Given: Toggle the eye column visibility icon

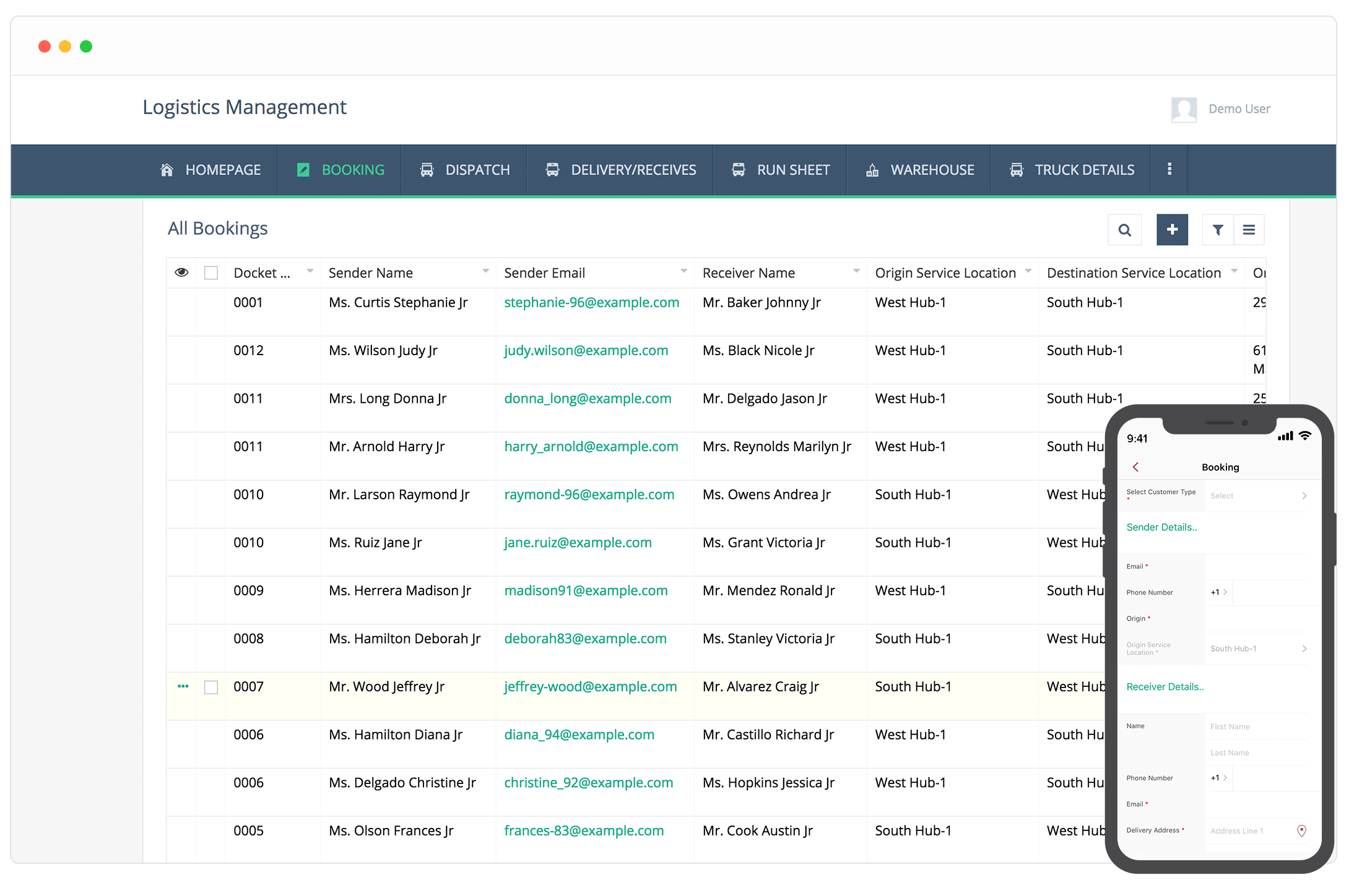Looking at the screenshot, I should pos(181,273).
